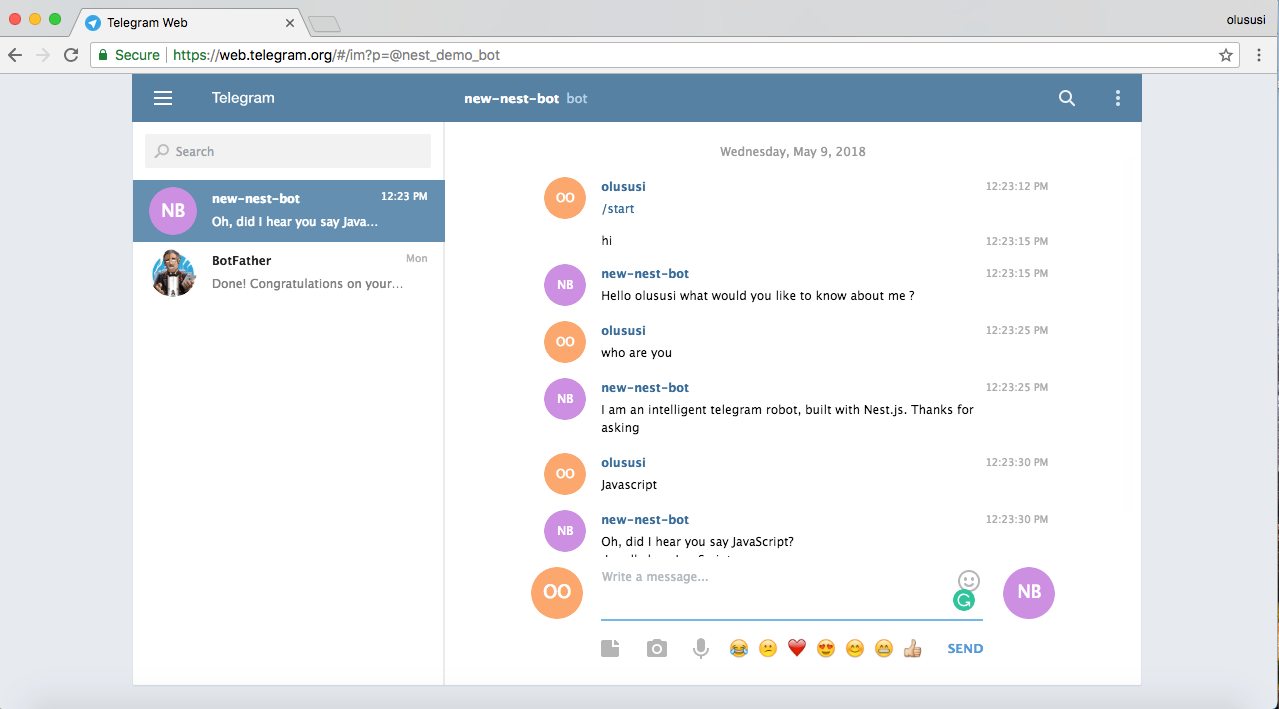This screenshot has height=709, width=1279.
Task: Insert the confused face emoji
Action: (x=768, y=648)
